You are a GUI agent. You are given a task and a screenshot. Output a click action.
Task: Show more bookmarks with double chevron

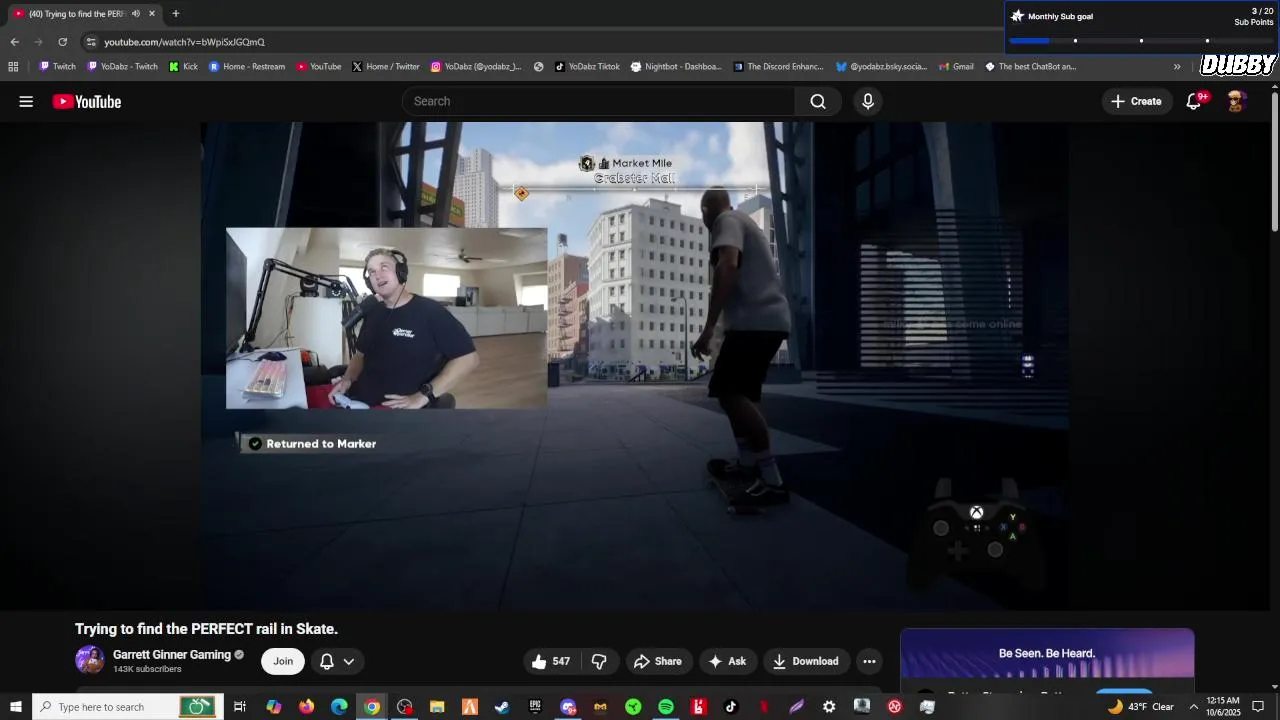point(1177,67)
